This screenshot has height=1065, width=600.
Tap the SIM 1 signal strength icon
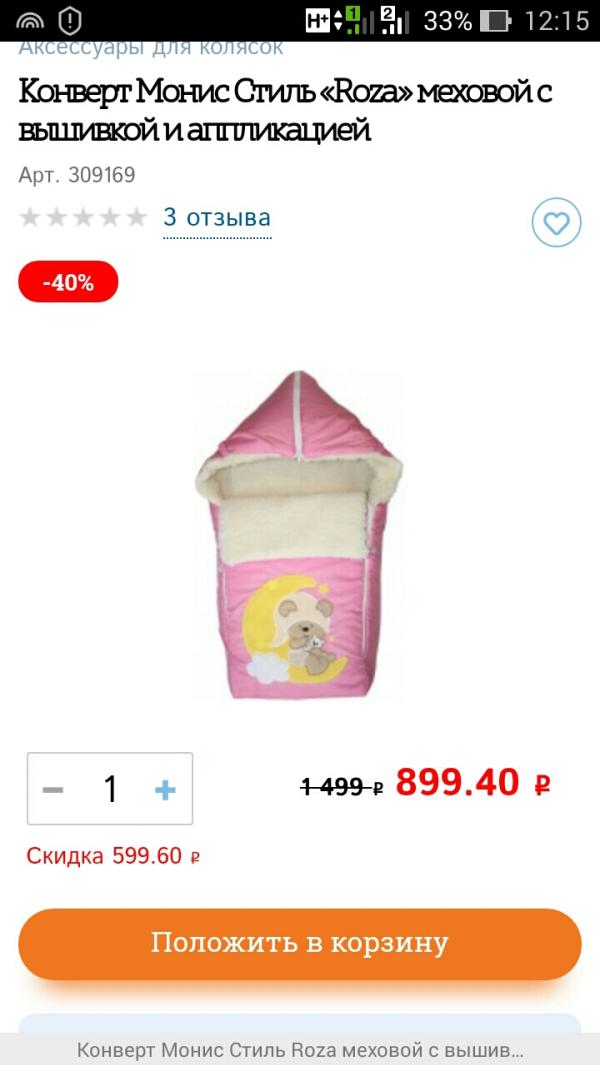point(359,21)
